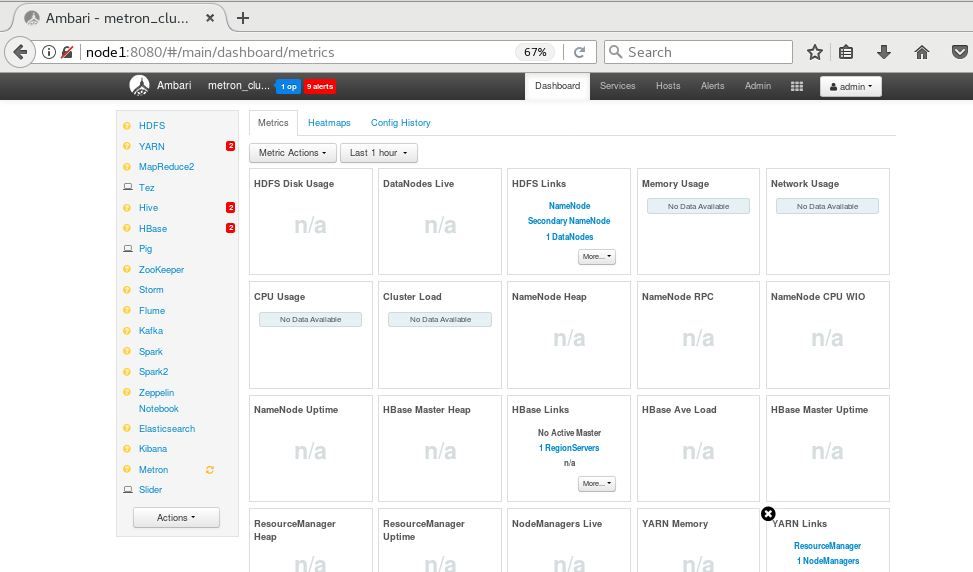Click into the browser Search box
The image size is (973, 572).
click(x=699, y=52)
